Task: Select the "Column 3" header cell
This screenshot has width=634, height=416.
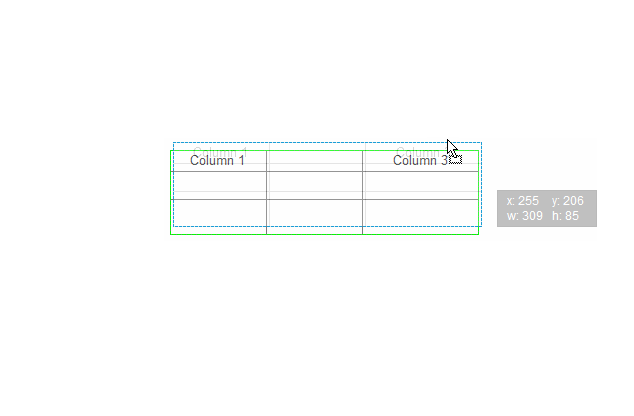Action: pyautogui.click(x=421, y=161)
